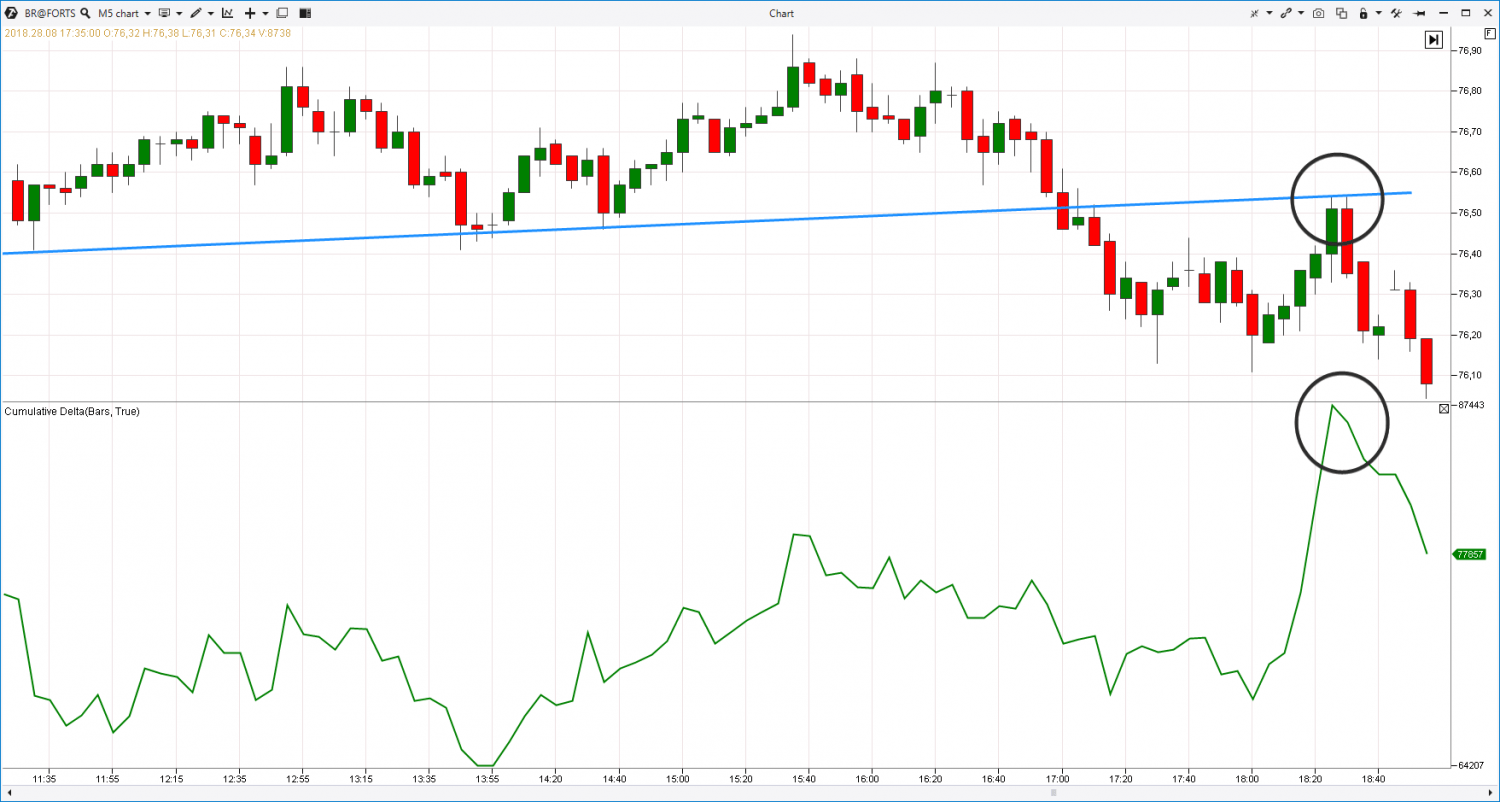The width and height of the screenshot is (1500, 802).
Task: Open the chart templates monitor icon
Action: point(164,13)
